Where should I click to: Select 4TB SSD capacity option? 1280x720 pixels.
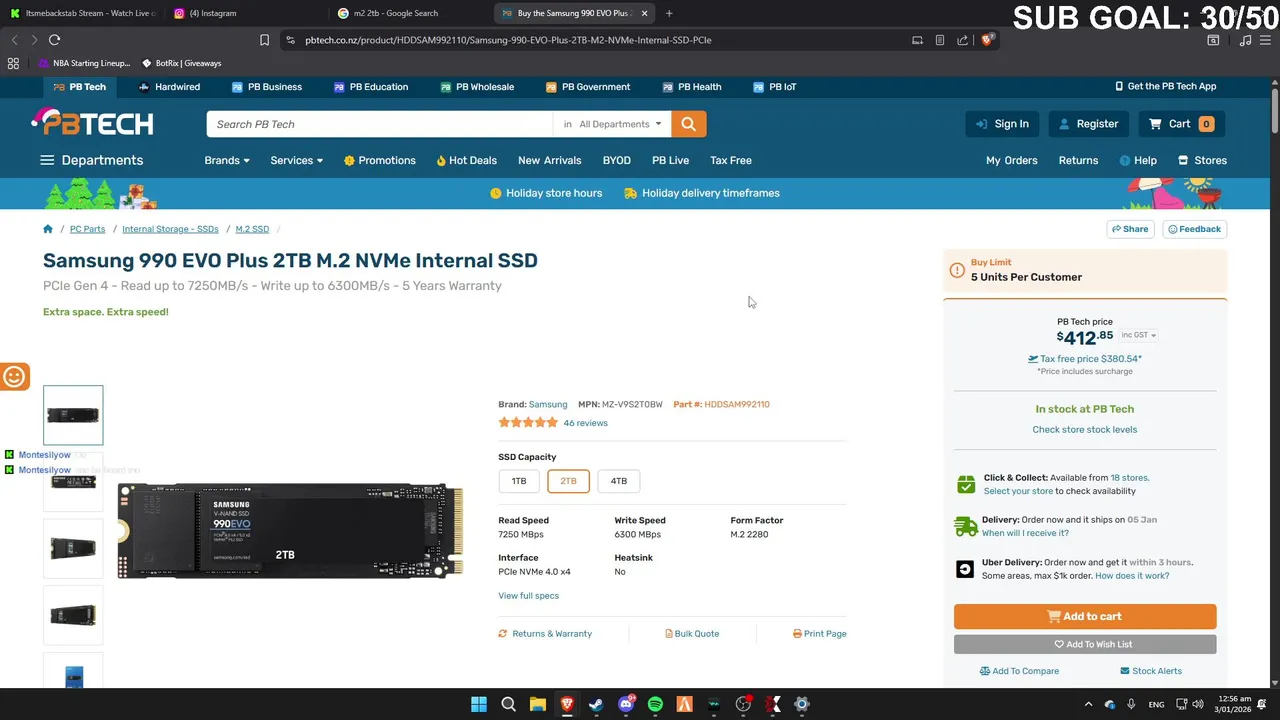pos(619,481)
